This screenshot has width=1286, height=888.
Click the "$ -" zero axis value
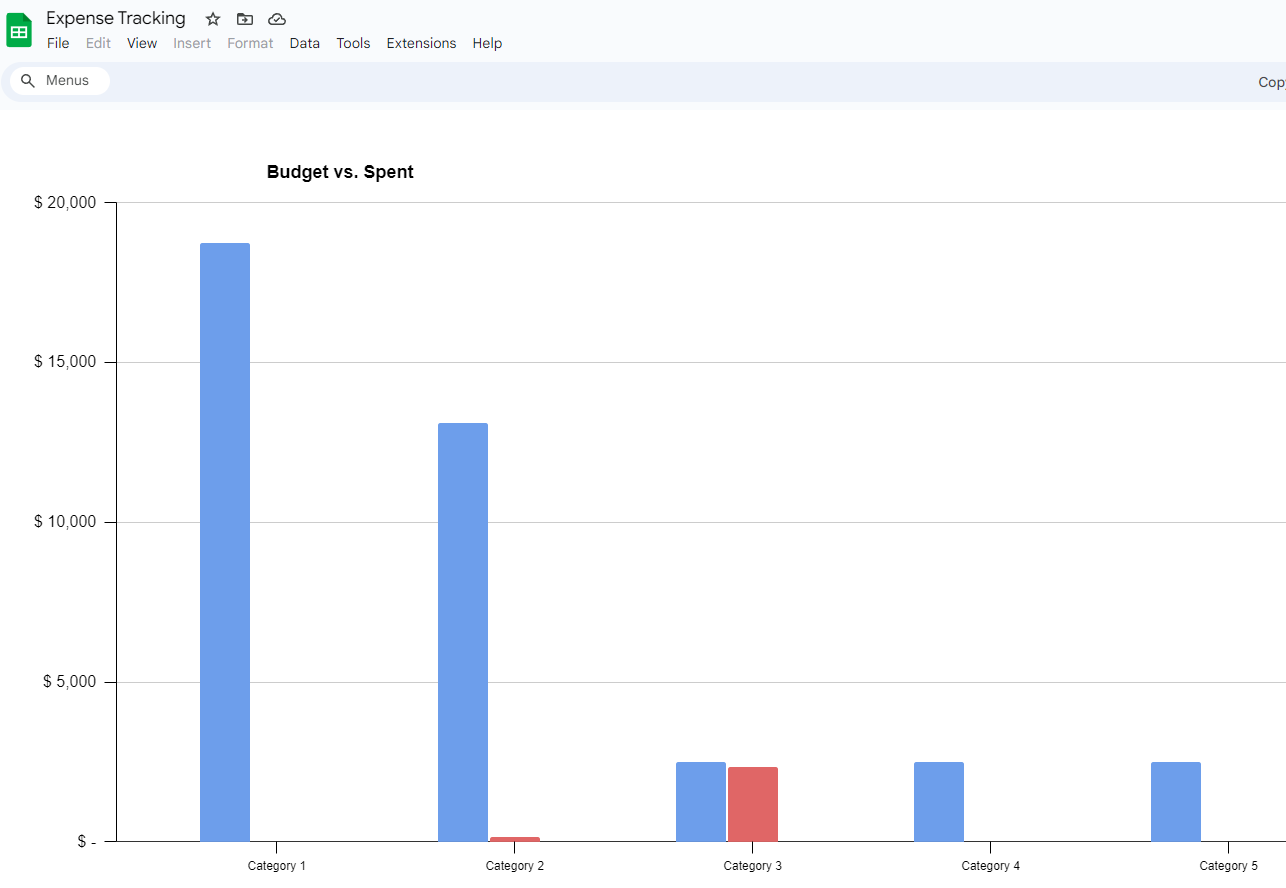tap(87, 842)
